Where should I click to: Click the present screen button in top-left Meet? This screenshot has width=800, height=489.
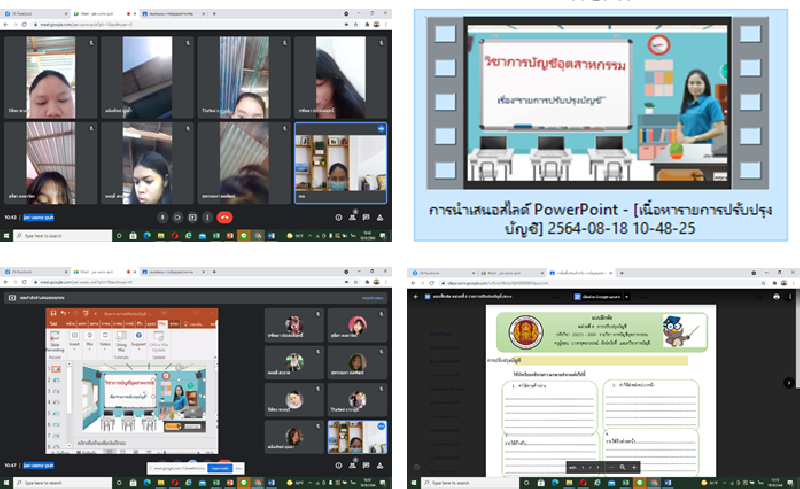[x=193, y=216]
